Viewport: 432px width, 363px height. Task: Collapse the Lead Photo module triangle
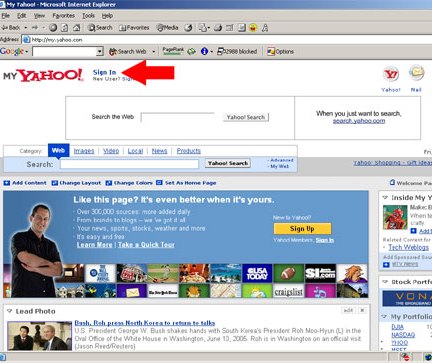[9, 311]
